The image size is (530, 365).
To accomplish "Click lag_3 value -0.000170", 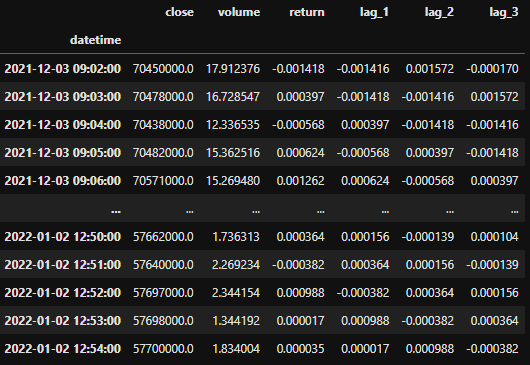I will (492, 69).
